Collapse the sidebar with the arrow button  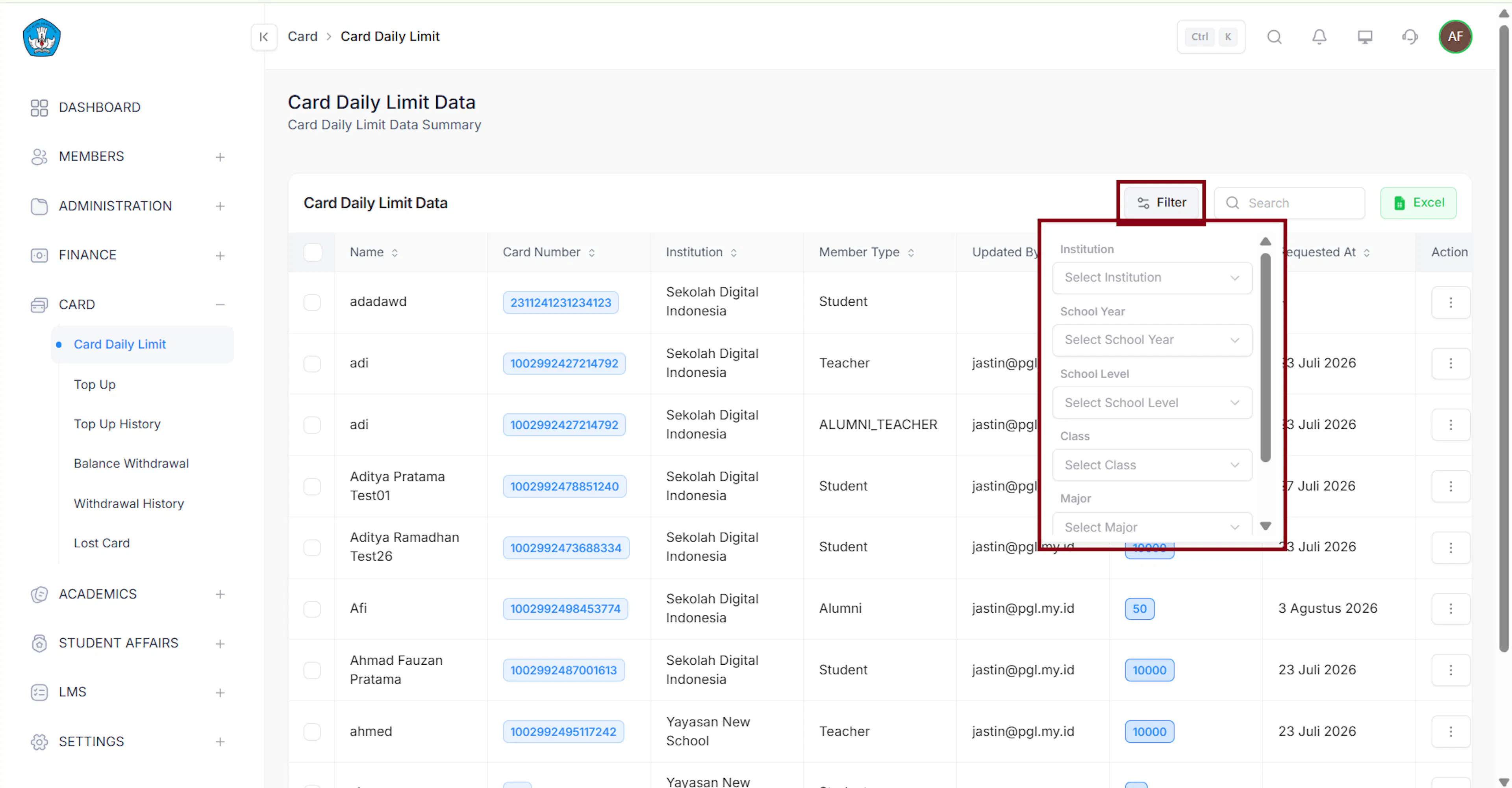pyautogui.click(x=264, y=37)
